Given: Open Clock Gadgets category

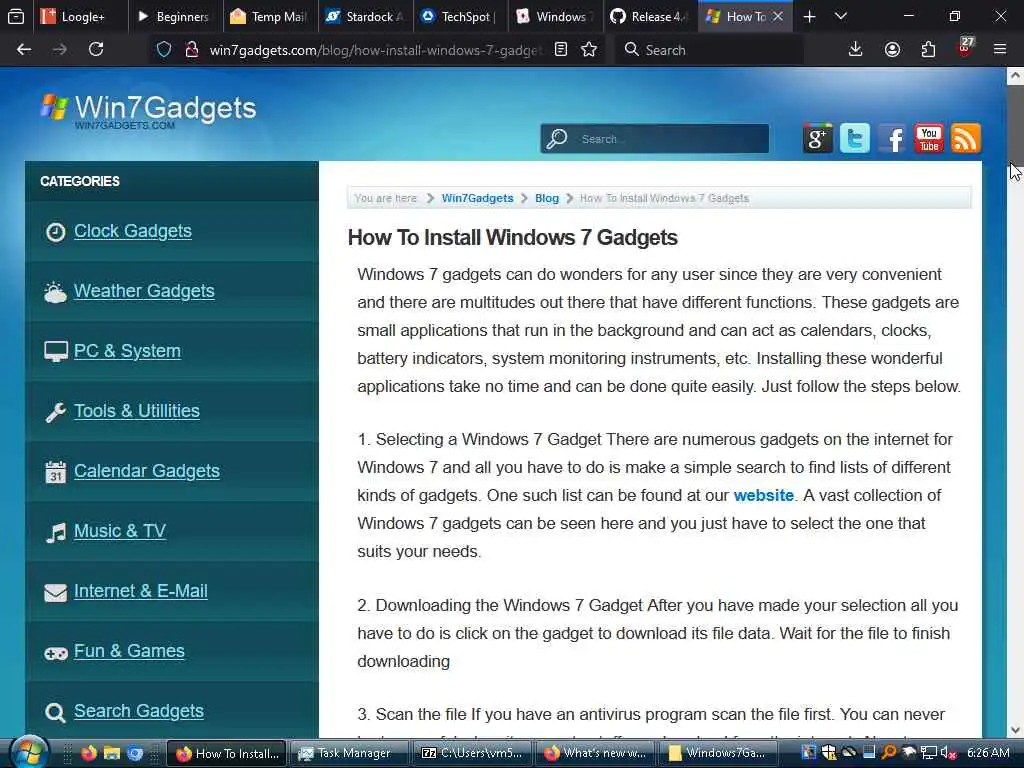Looking at the screenshot, I should [x=133, y=231].
